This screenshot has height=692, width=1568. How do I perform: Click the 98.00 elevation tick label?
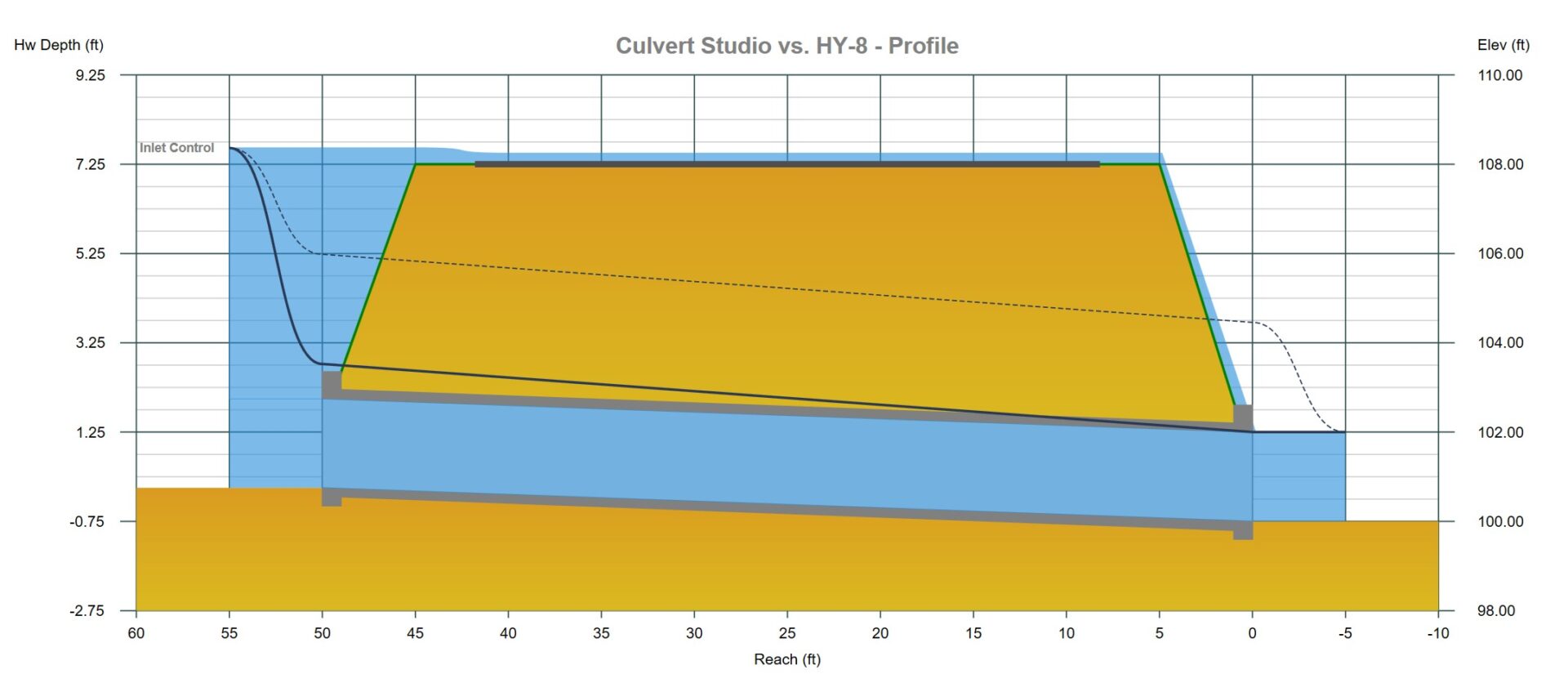point(1496,610)
